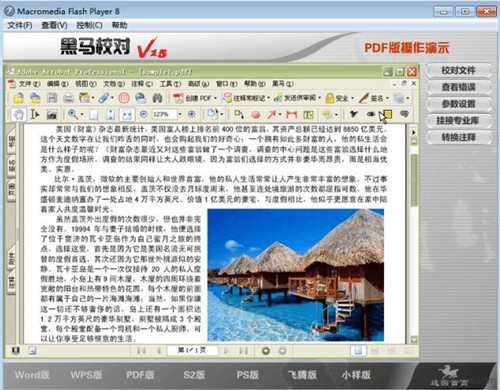This screenshot has width=500, height=390.
Task: Open the 控制(C) menu in Flash Player
Action: click(89, 25)
